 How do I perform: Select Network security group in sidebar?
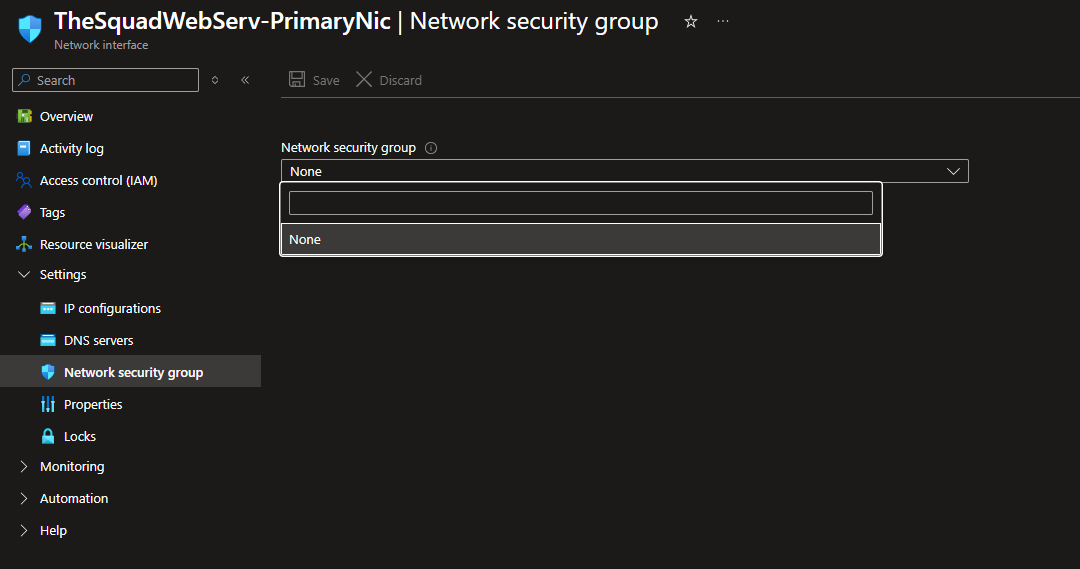click(130, 371)
